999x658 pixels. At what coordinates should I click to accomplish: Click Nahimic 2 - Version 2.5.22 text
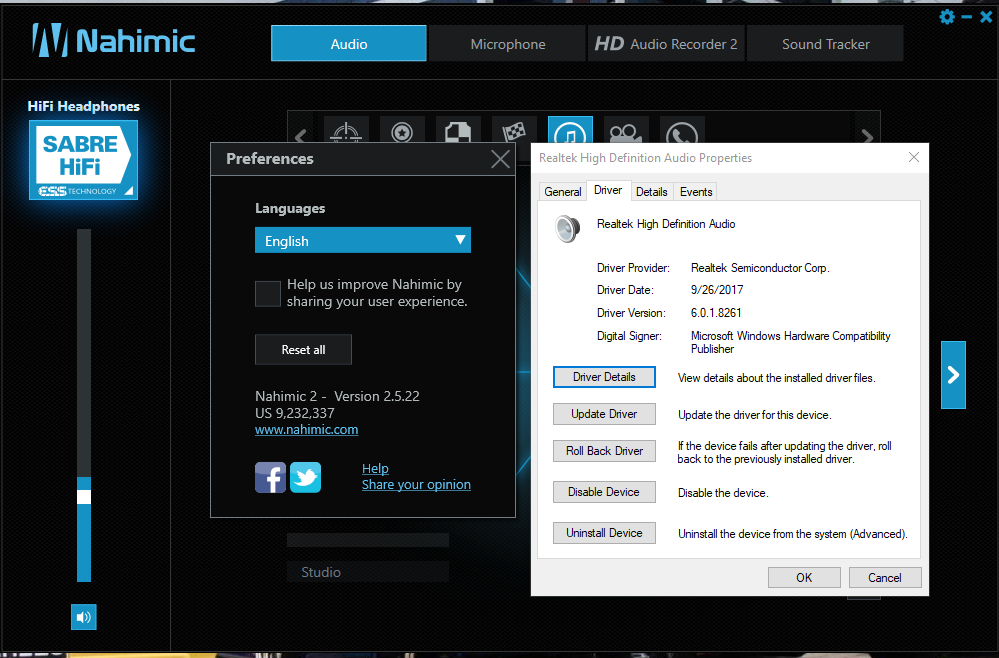pyautogui.click(x=337, y=396)
